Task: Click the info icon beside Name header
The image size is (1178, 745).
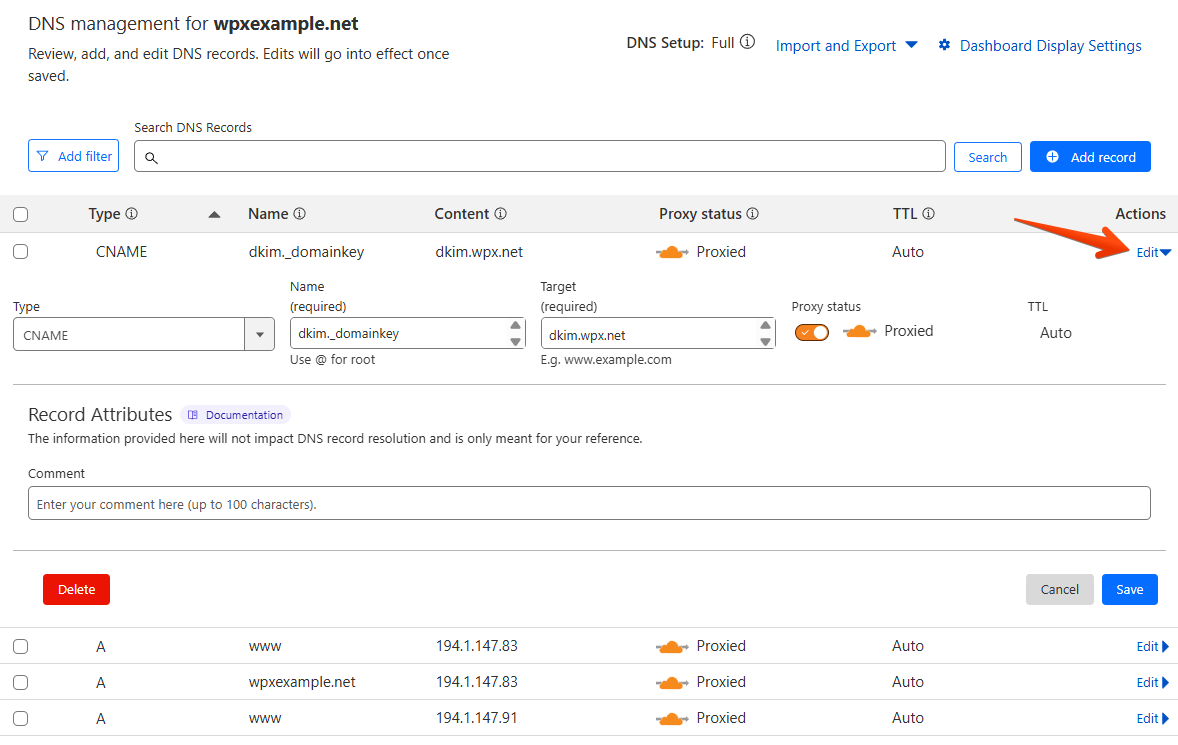Action: pos(299,214)
